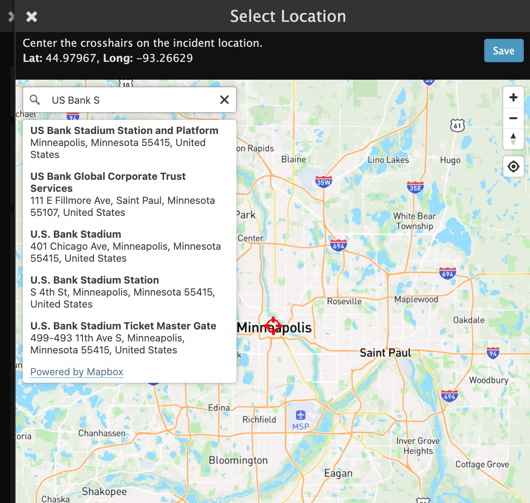The width and height of the screenshot is (530, 503).
Task: Click the Maplewood map label
Action: pyautogui.click(x=416, y=299)
